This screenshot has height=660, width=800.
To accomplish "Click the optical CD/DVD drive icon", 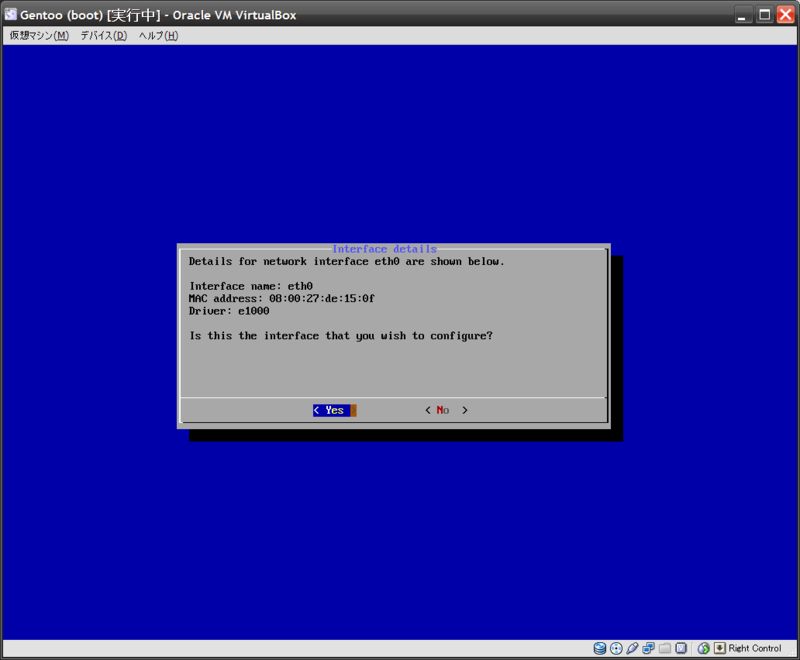I will tap(616, 648).
